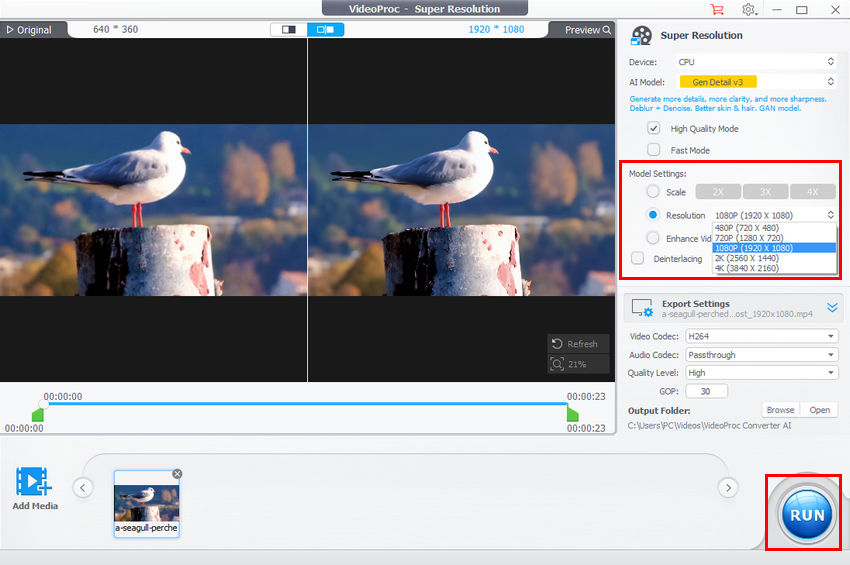Image resolution: width=850 pixels, height=565 pixels.
Task: Go to previous media with left arrow
Action: (82, 487)
